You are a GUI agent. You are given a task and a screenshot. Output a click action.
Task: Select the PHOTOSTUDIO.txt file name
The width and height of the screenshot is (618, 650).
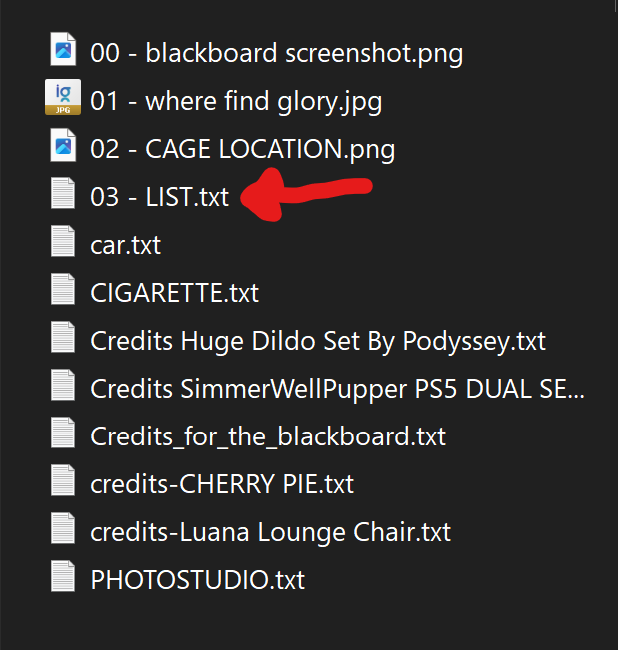click(198, 580)
